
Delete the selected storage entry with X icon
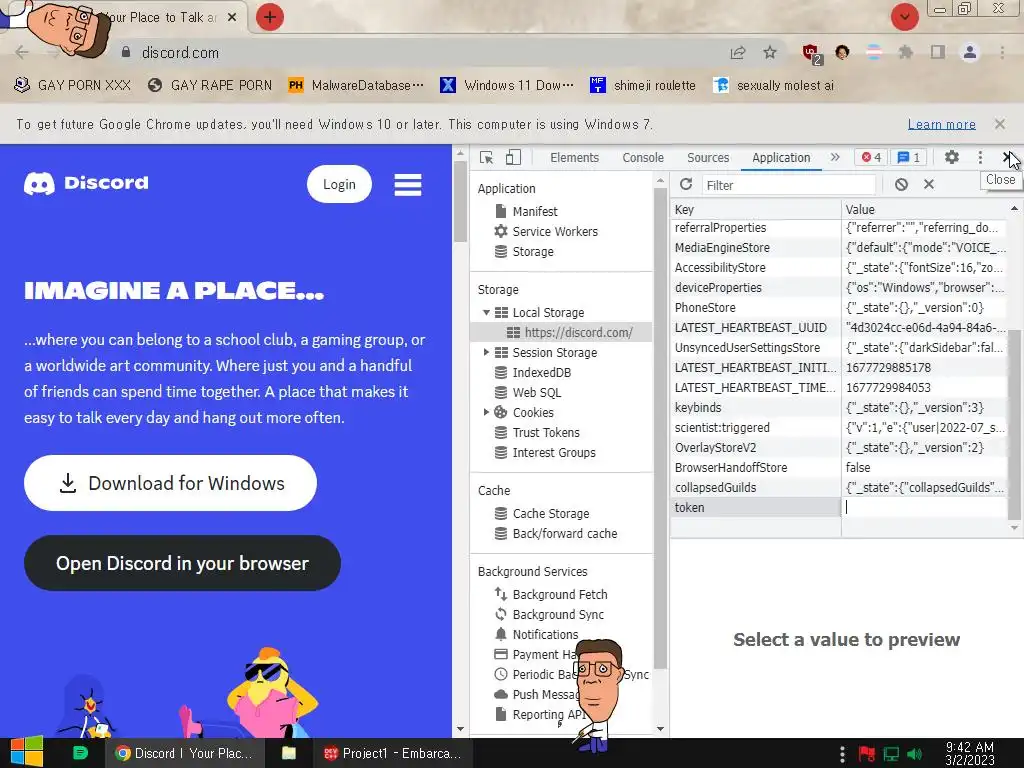coord(929,185)
